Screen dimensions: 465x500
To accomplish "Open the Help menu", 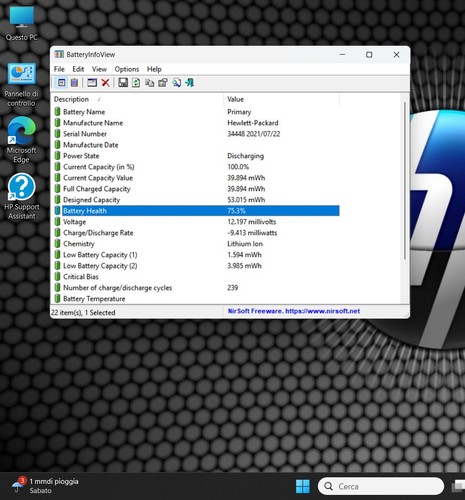I will coord(154,69).
